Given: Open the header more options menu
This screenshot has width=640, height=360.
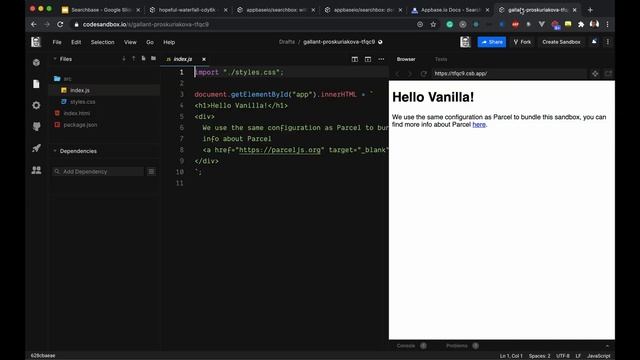Looking at the screenshot, I should coord(607,42).
